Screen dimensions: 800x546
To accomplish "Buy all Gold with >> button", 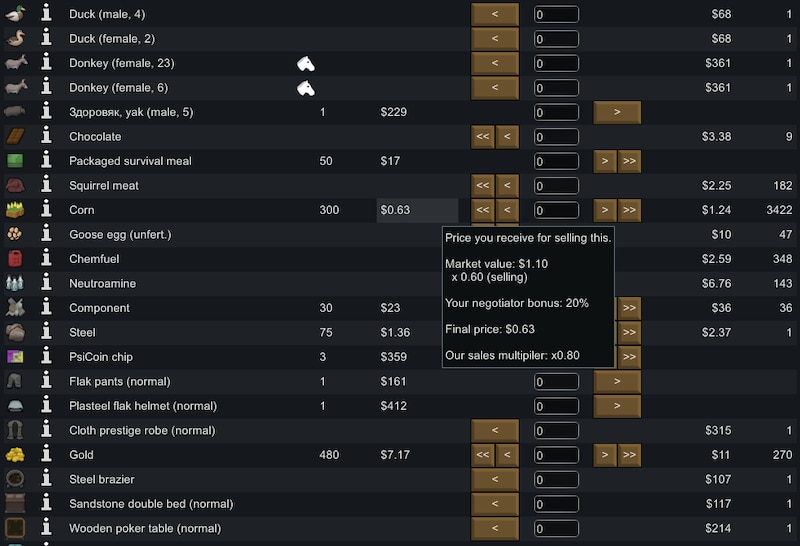I will [x=629, y=455].
